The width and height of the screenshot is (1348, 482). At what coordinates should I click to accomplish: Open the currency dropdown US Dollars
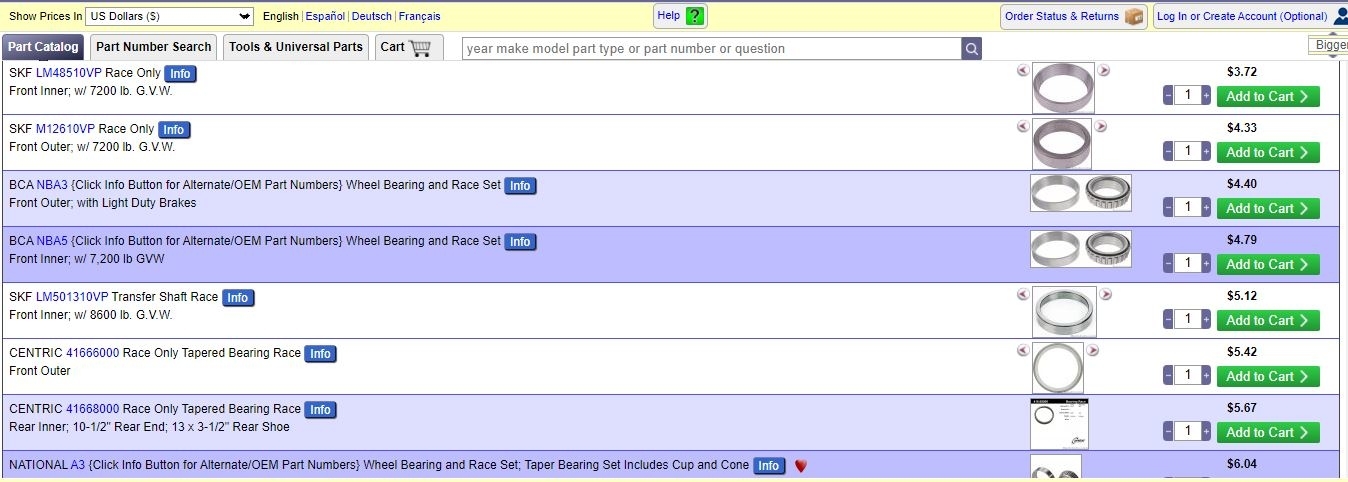coord(169,16)
